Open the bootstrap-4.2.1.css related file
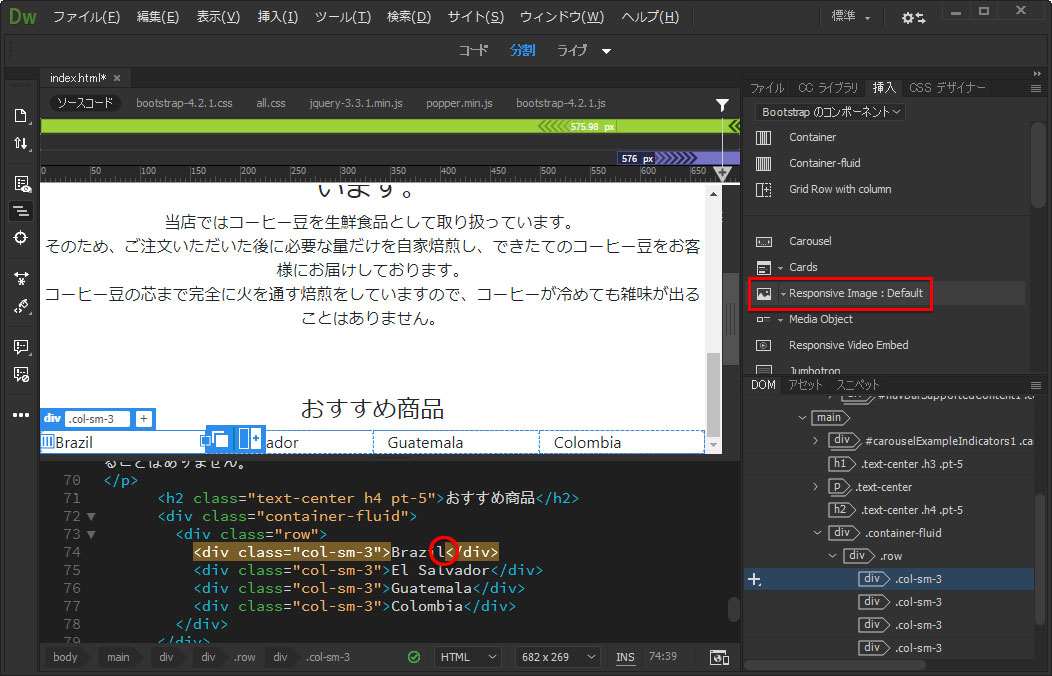1052x676 pixels. click(184, 103)
